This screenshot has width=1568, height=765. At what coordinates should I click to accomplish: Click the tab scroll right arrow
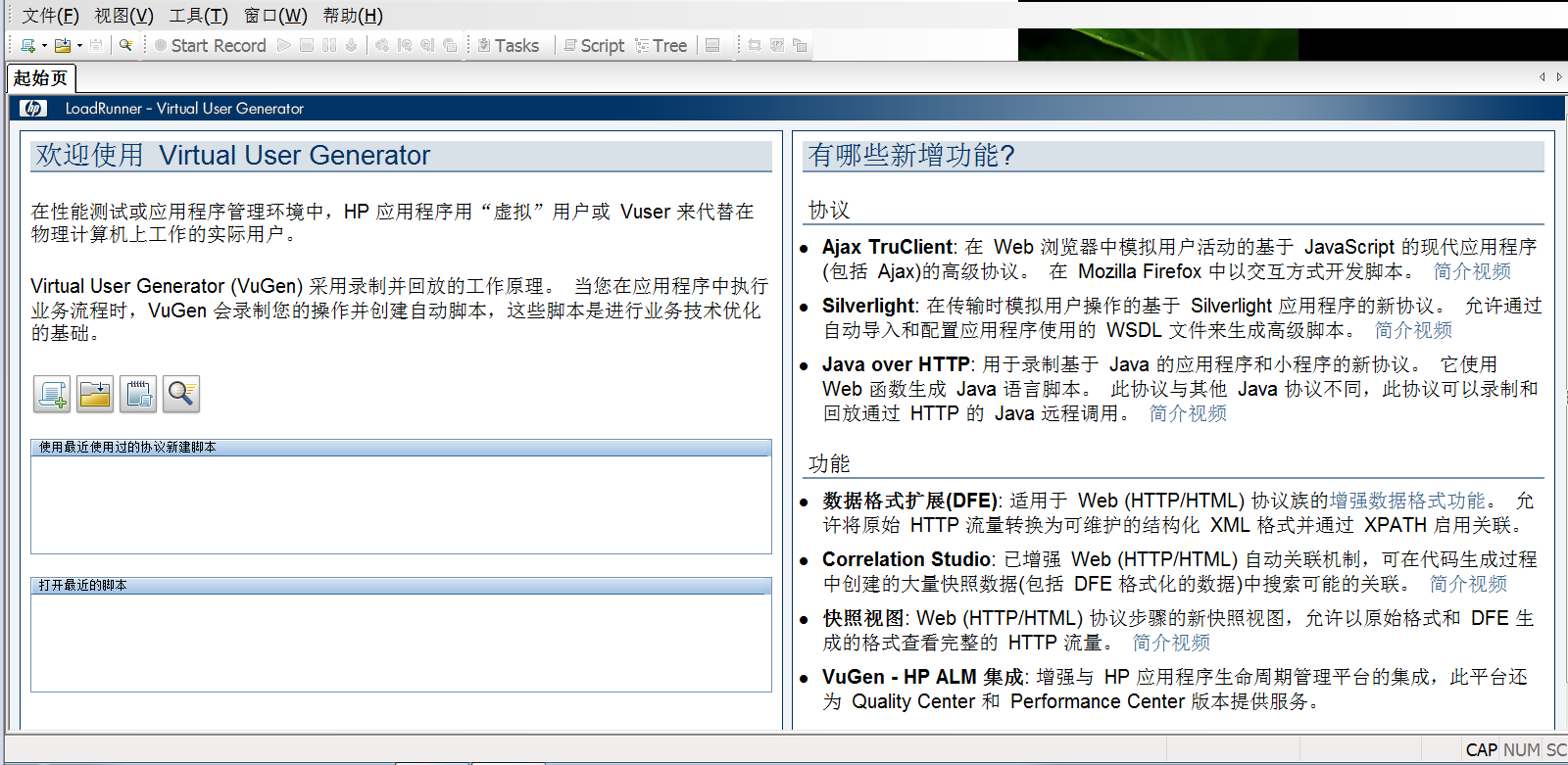click(1559, 77)
